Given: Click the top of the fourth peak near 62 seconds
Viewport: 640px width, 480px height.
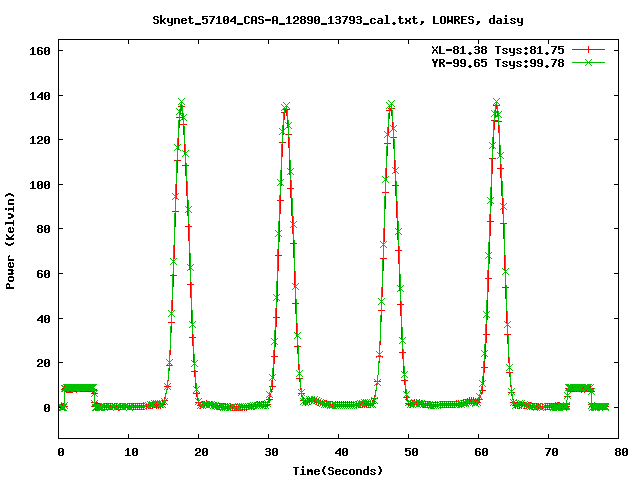Looking at the screenshot, I should 496,103.
